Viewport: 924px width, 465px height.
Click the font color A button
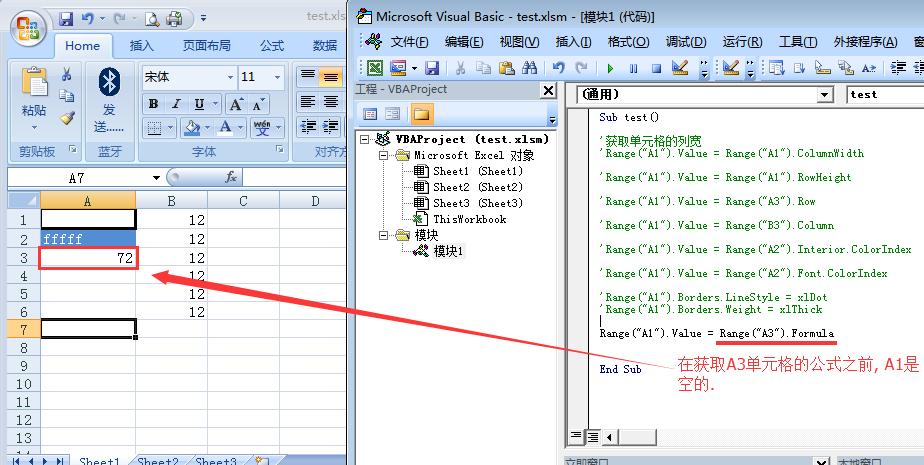click(x=226, y=127)
